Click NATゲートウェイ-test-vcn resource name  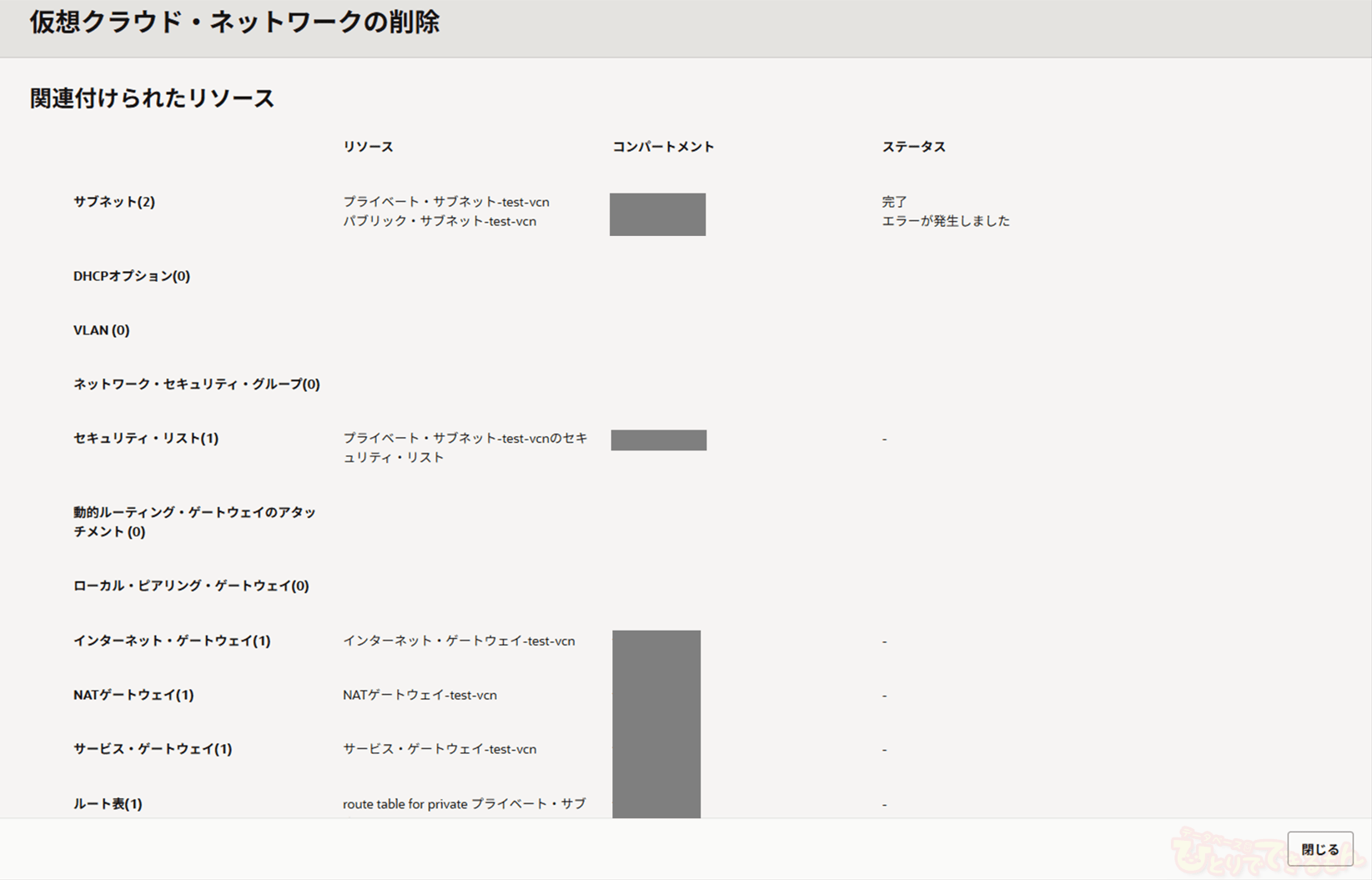(x=420, y=696)
